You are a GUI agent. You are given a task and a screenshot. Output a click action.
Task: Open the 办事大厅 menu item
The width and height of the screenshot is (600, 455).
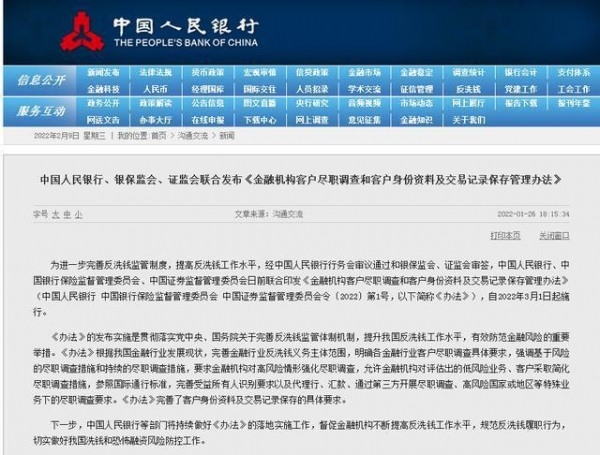[x=155, y=120]
